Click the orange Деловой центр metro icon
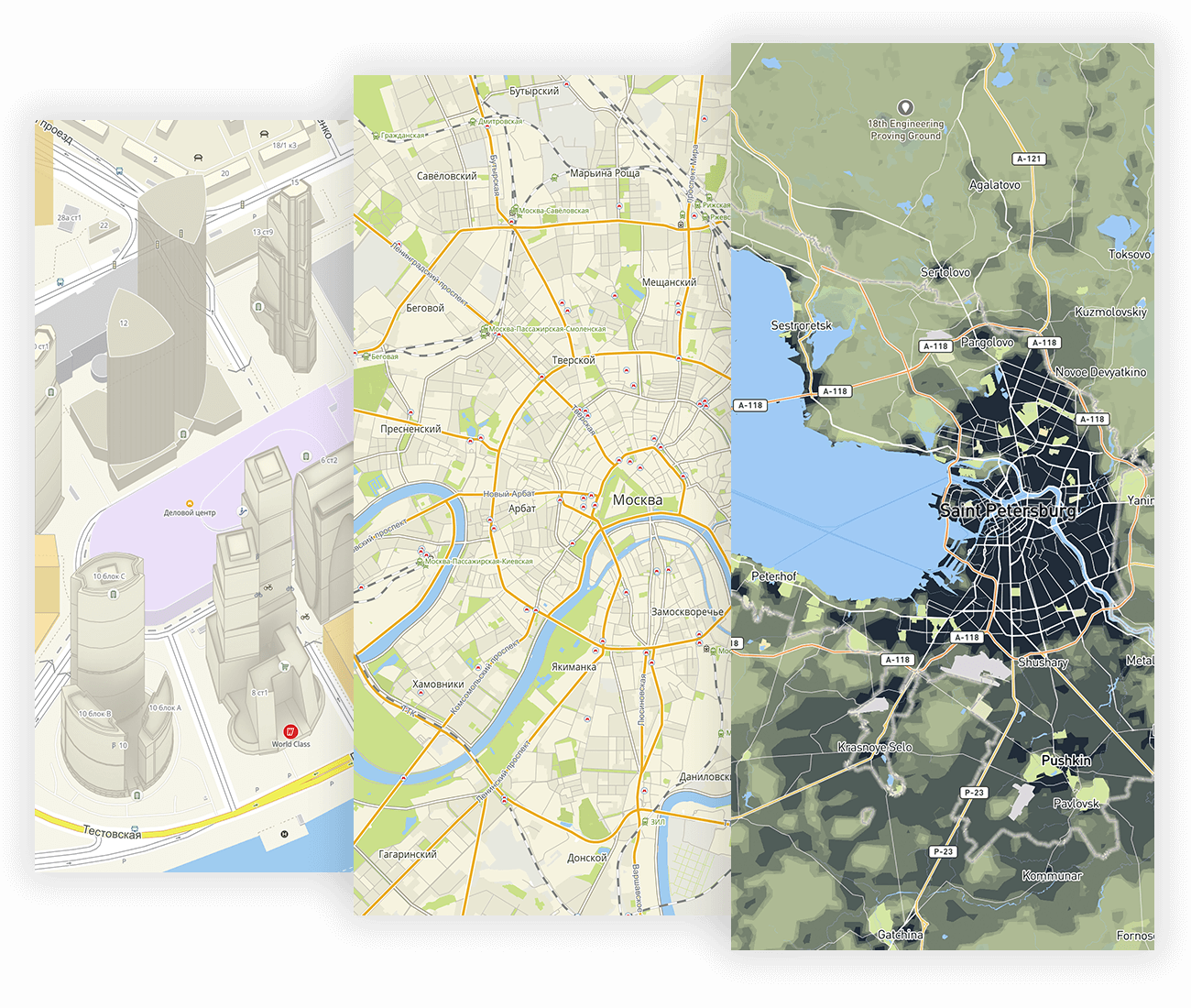The width and height of the screenshot is (1191, 1008). 190,504
